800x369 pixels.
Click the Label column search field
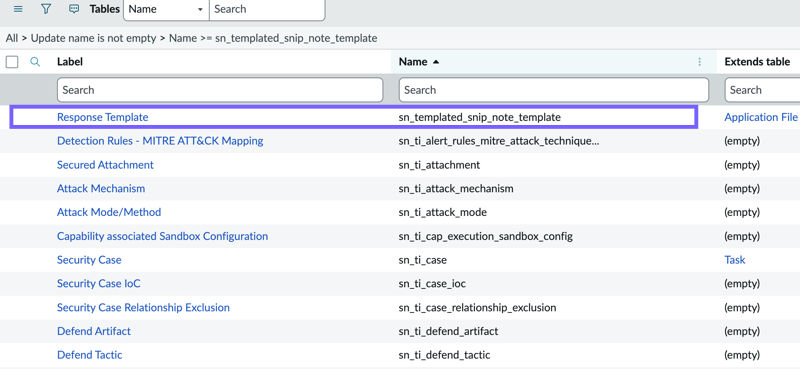pyautogui.click(x=220, y=90)
